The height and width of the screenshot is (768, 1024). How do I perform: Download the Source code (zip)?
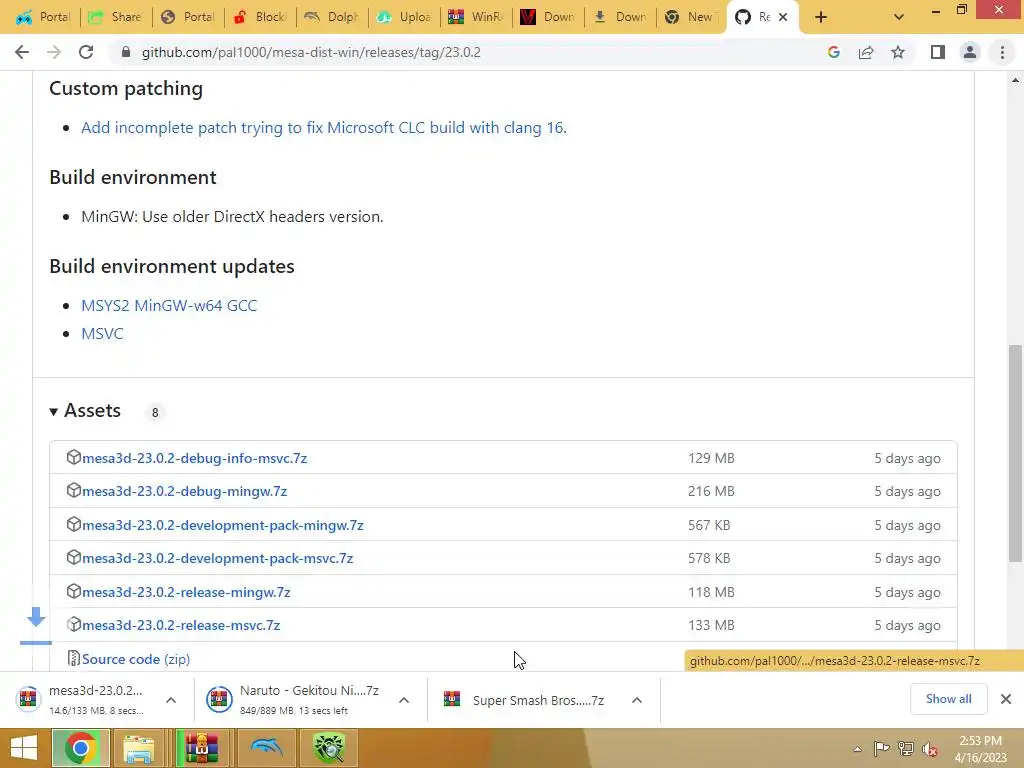(136, 659)
